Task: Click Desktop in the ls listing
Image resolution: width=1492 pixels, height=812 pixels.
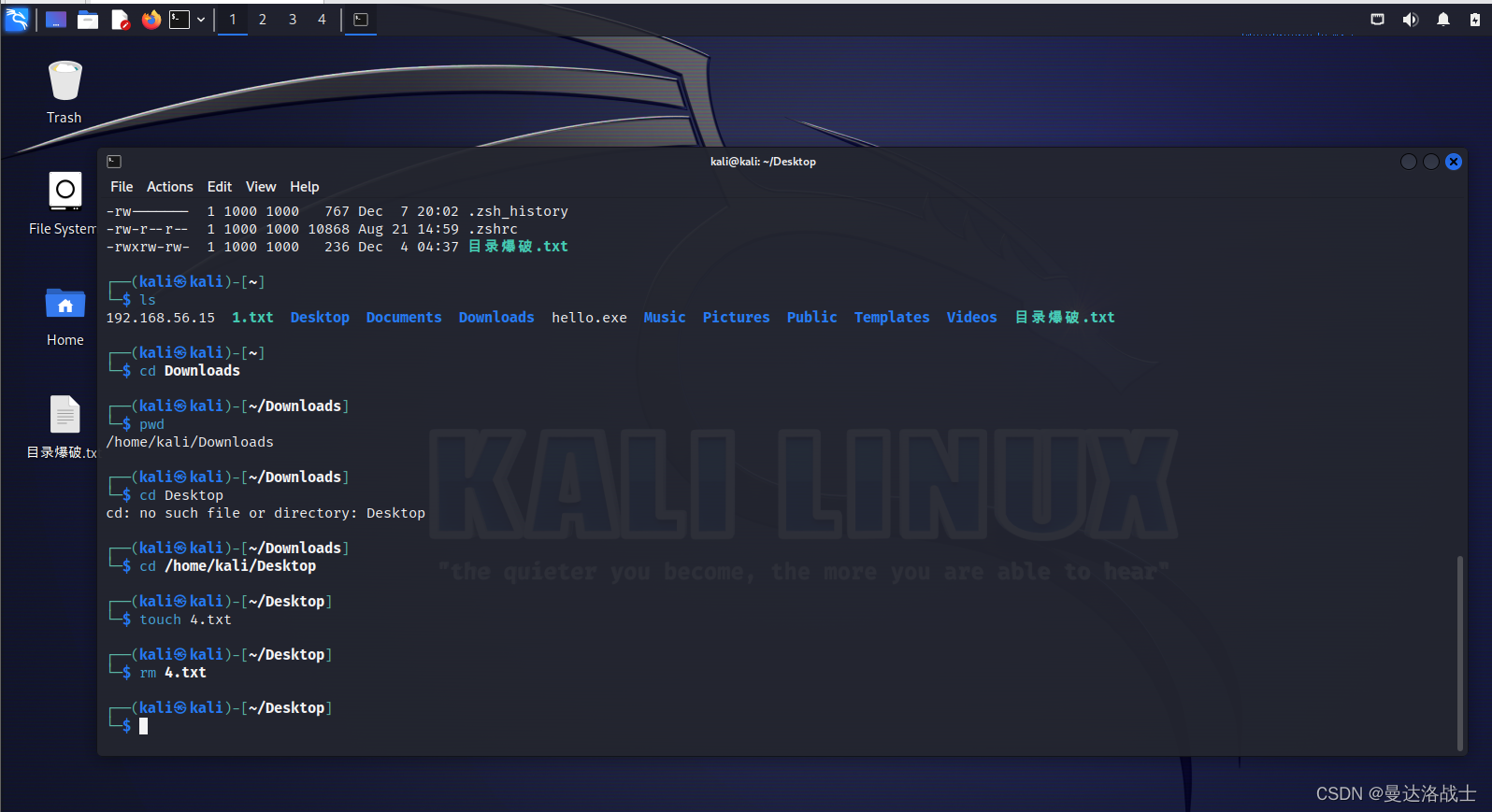Action: coord(320,318)
